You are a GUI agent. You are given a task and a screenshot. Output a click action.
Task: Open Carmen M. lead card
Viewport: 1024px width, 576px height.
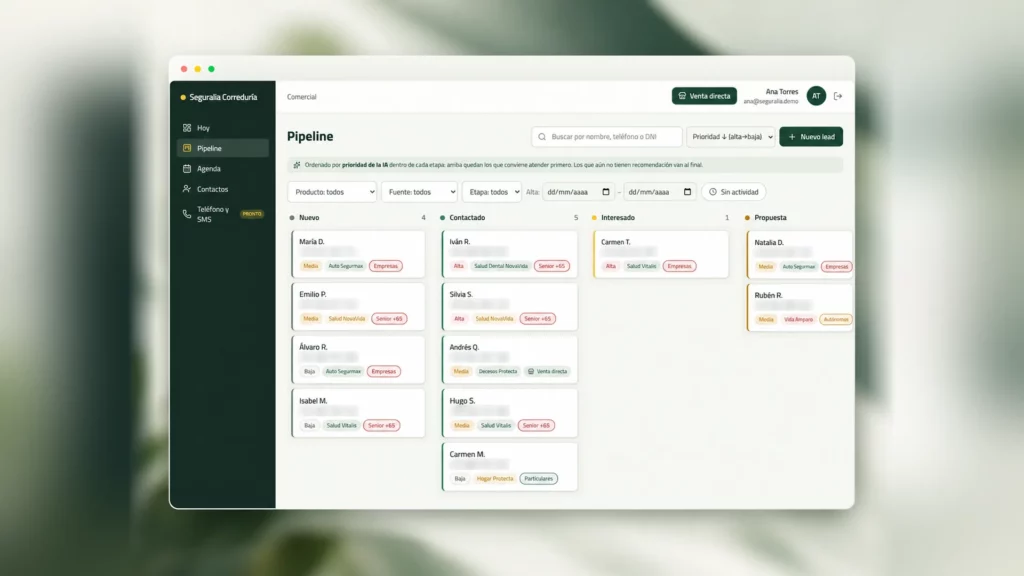pyautogui.click(x=509, y=467)
